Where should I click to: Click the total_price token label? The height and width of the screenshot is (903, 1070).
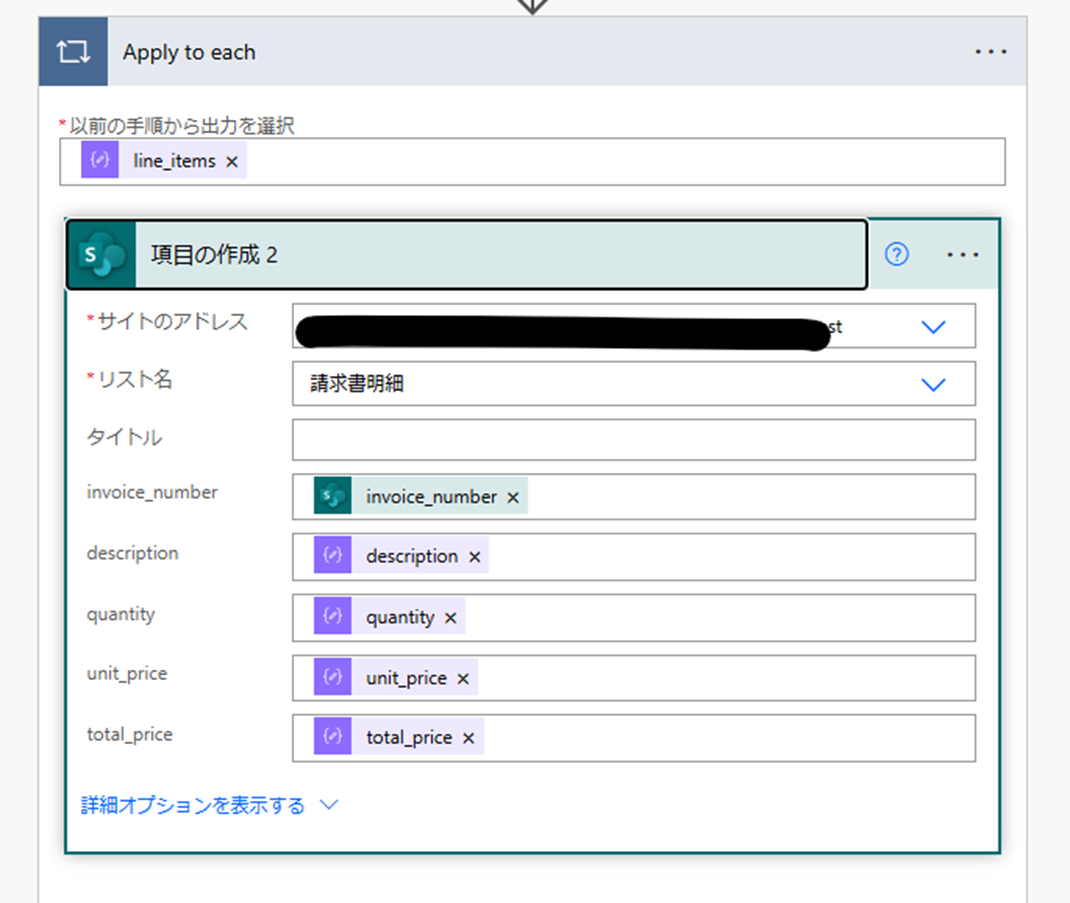(x=409, y=738)
